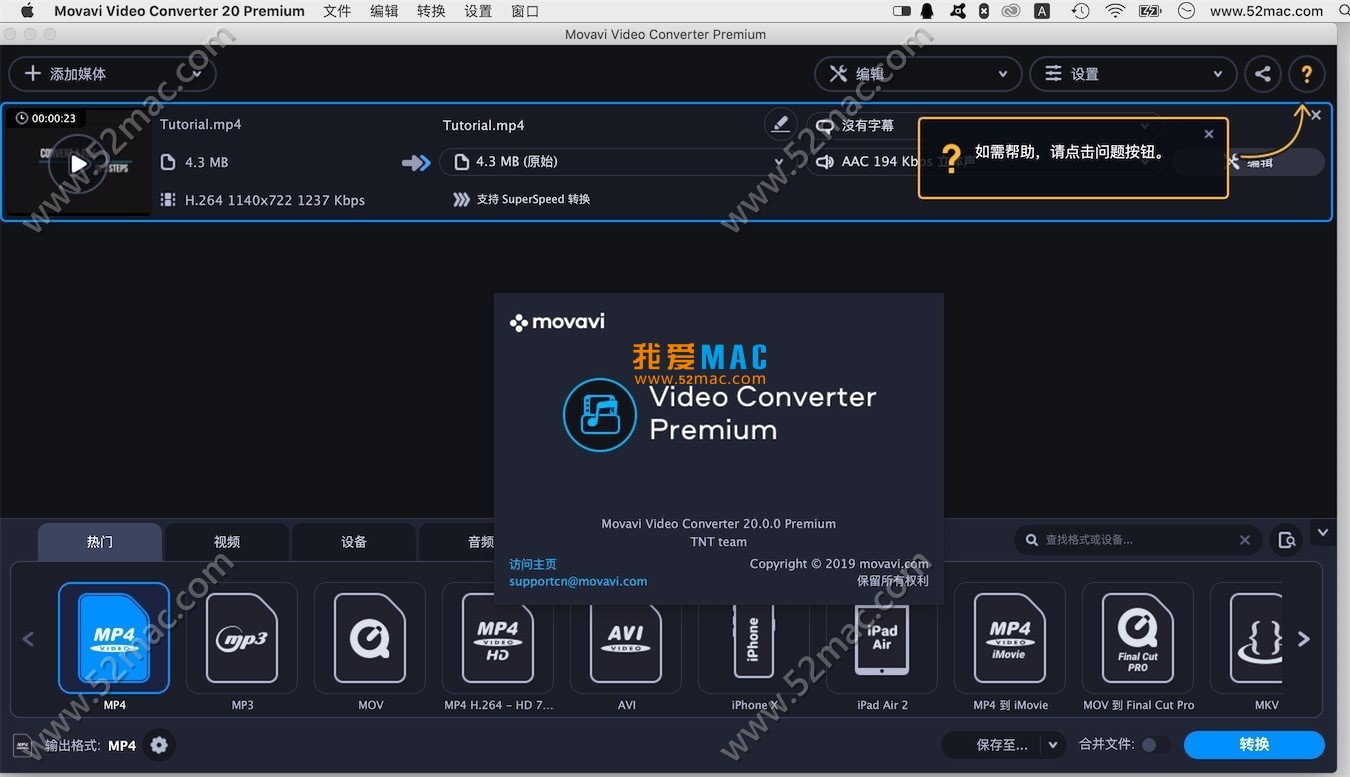Open the File menu

(337, 11)
